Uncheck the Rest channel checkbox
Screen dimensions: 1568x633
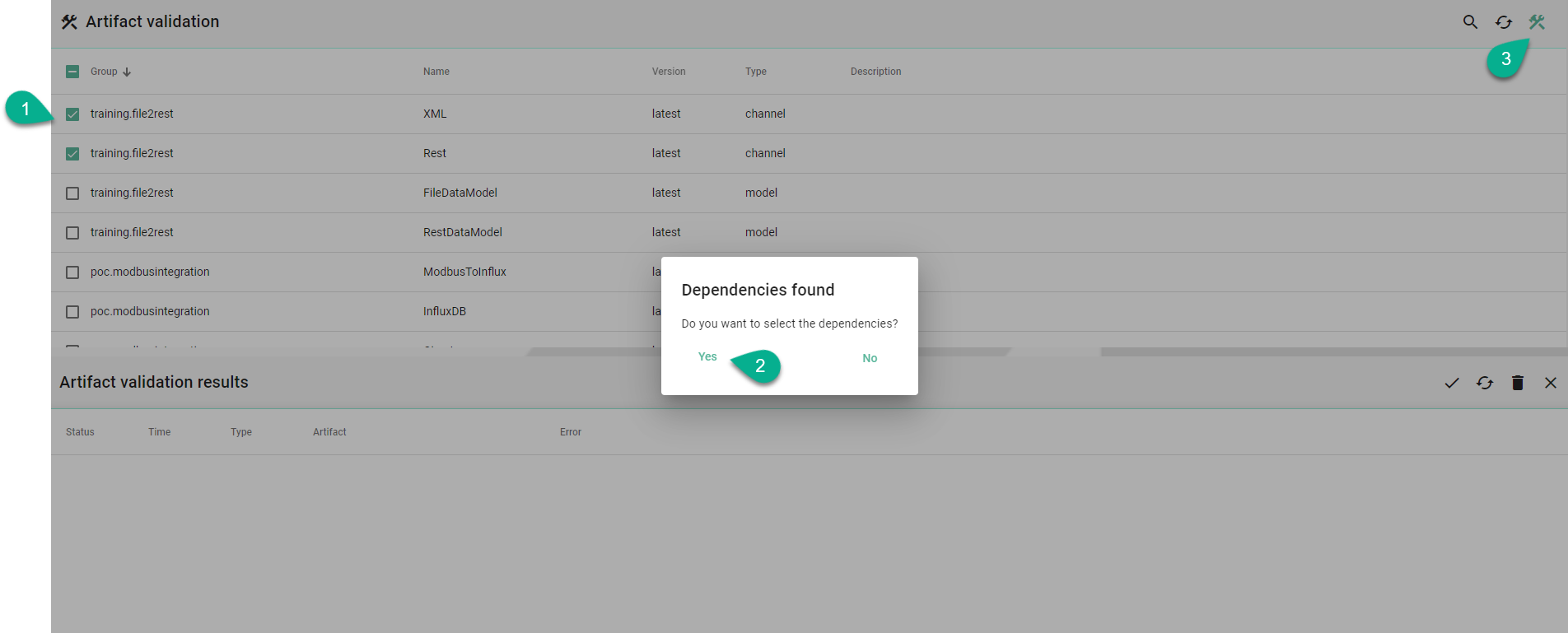tap(72, 154)
